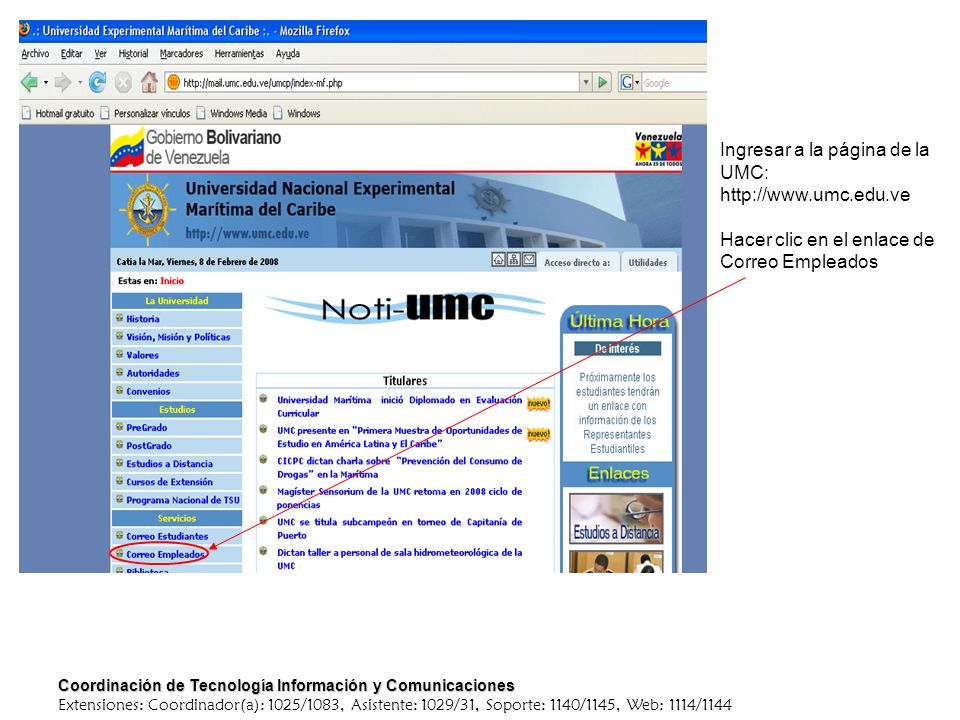Click the Windows Media bookmark
The image size is (960, 720).
tap(231, 113)
